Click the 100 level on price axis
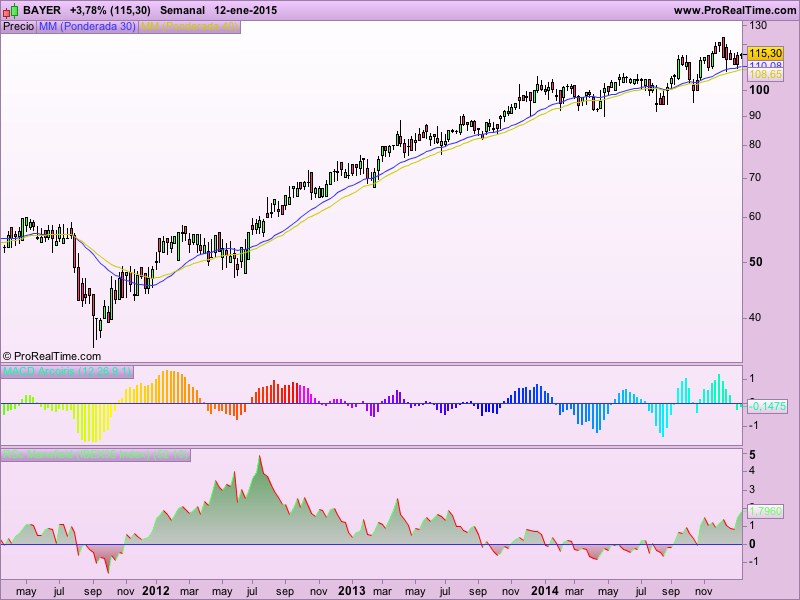Screen dimensions: 800x600 (x=759, y=90)
